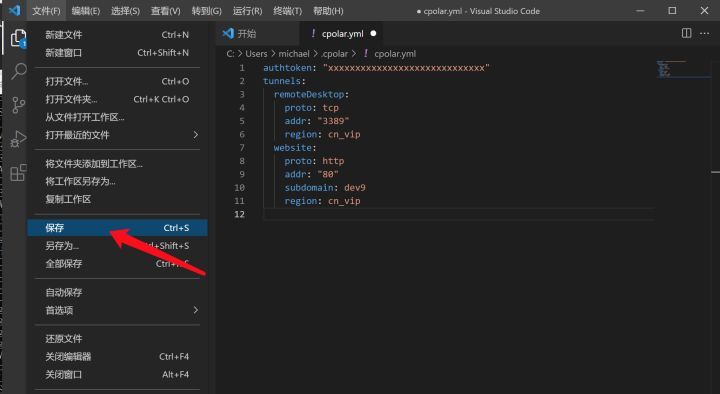Open the Source Control view icon
This screenshot has width=720, height=394.
18,105
